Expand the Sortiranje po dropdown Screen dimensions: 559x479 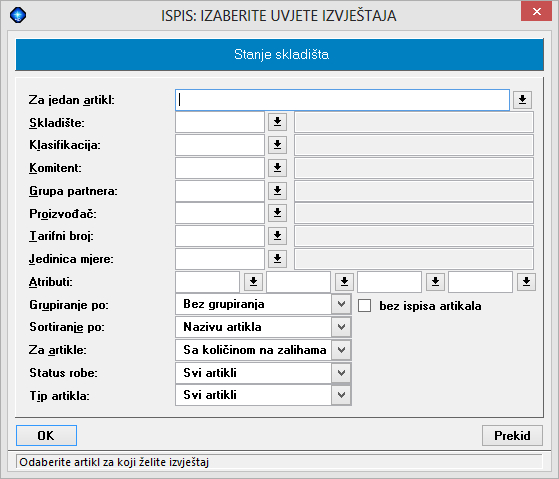tap(341, 327)
